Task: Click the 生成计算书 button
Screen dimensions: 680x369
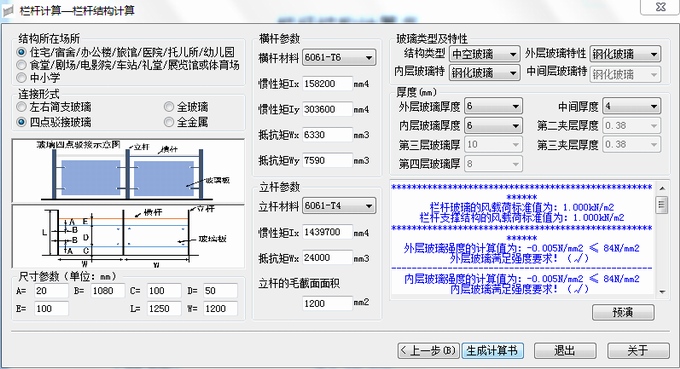Action: pos(492,350)
